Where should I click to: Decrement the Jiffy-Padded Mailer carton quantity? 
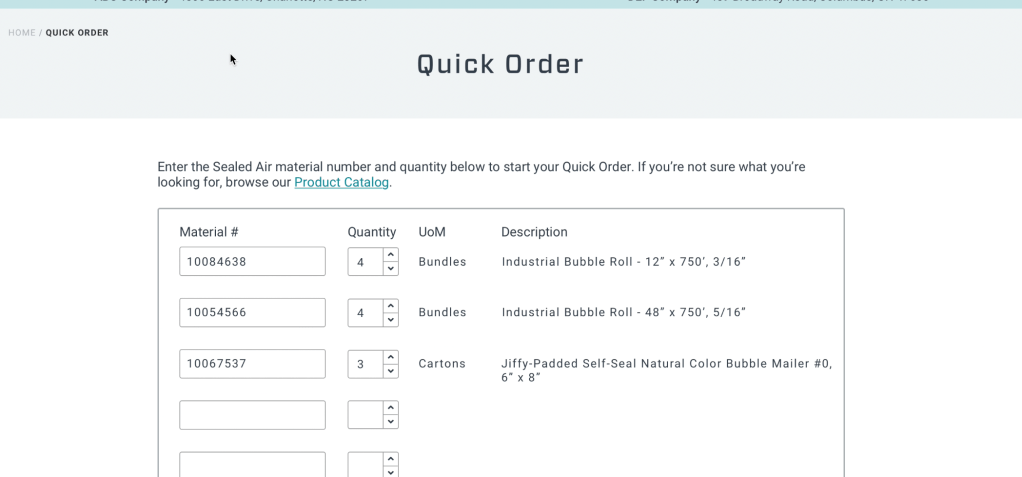click(391, 371)
